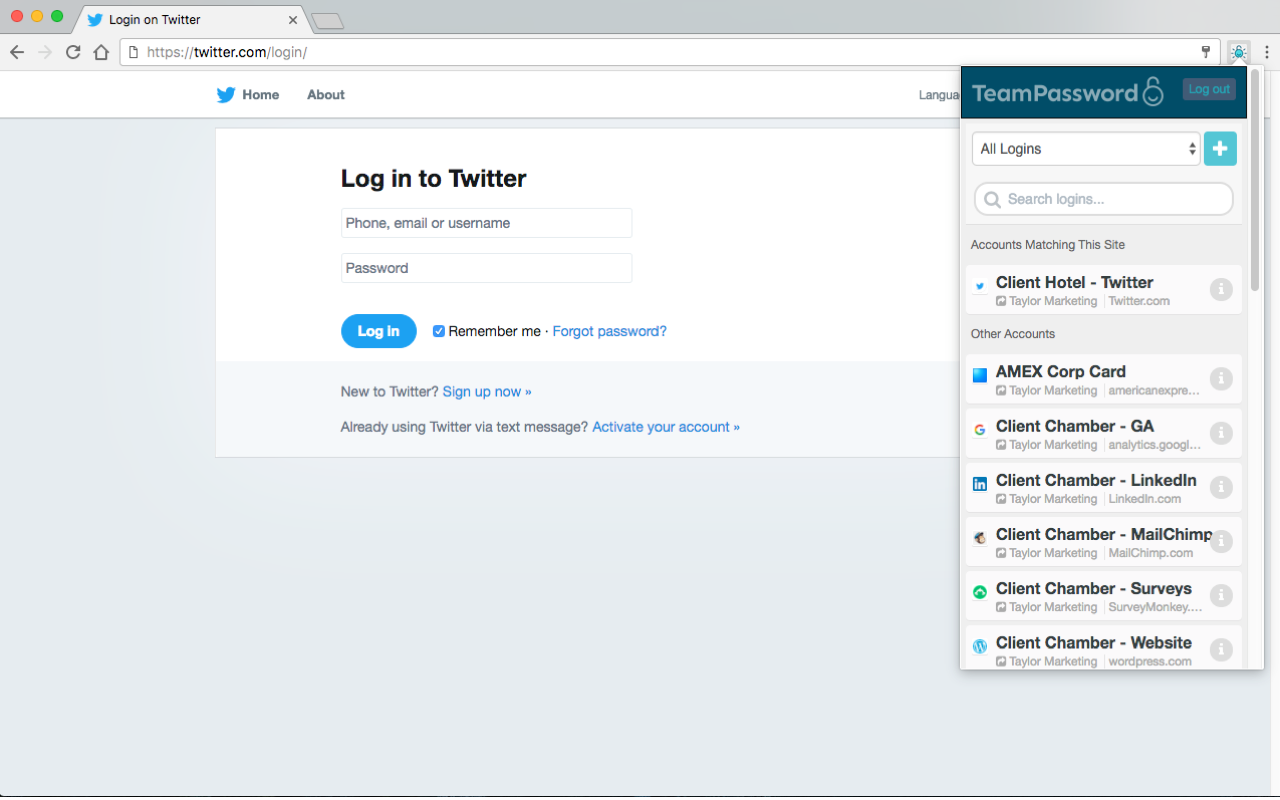Show info for AMEX Corp Card
The width and height of the screenshot is (1280, 800).
pos(1221,379)
